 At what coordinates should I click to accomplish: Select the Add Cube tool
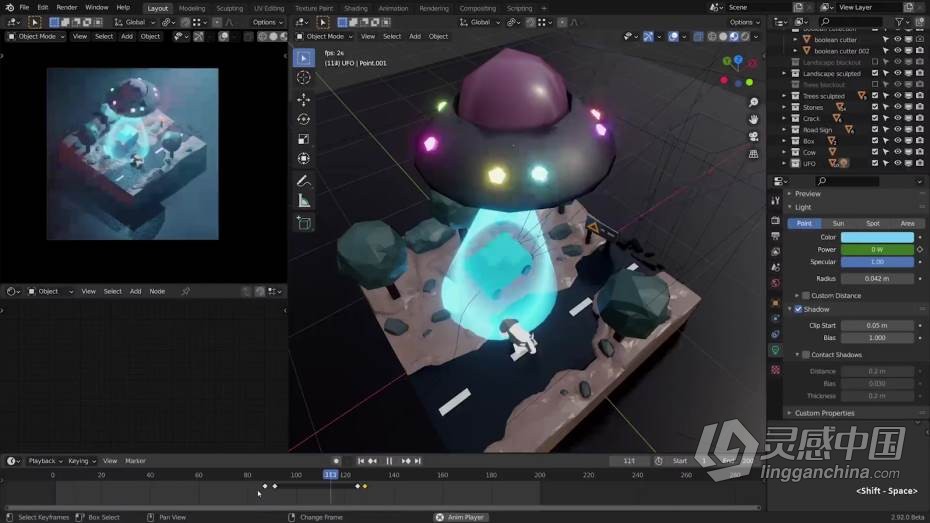(x=304, y=223)
